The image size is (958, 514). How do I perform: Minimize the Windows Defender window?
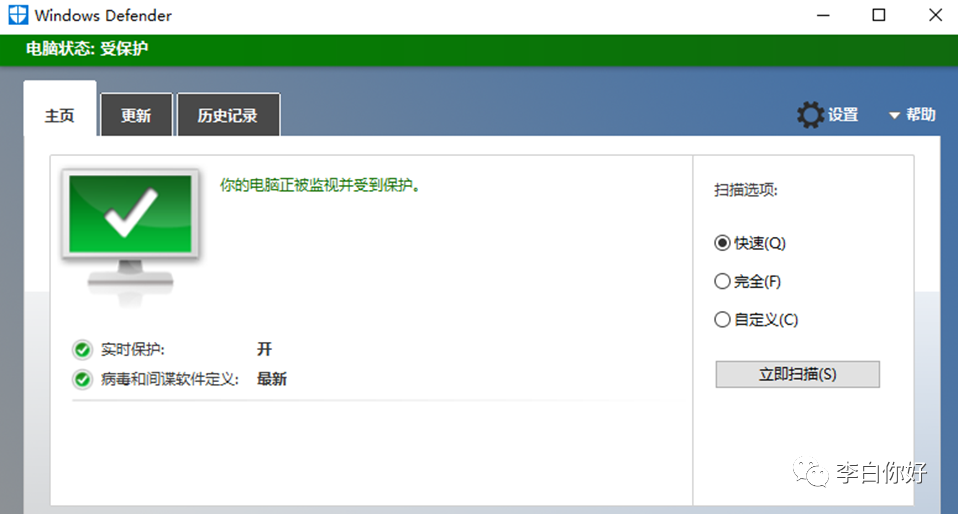tap(823, 15)
